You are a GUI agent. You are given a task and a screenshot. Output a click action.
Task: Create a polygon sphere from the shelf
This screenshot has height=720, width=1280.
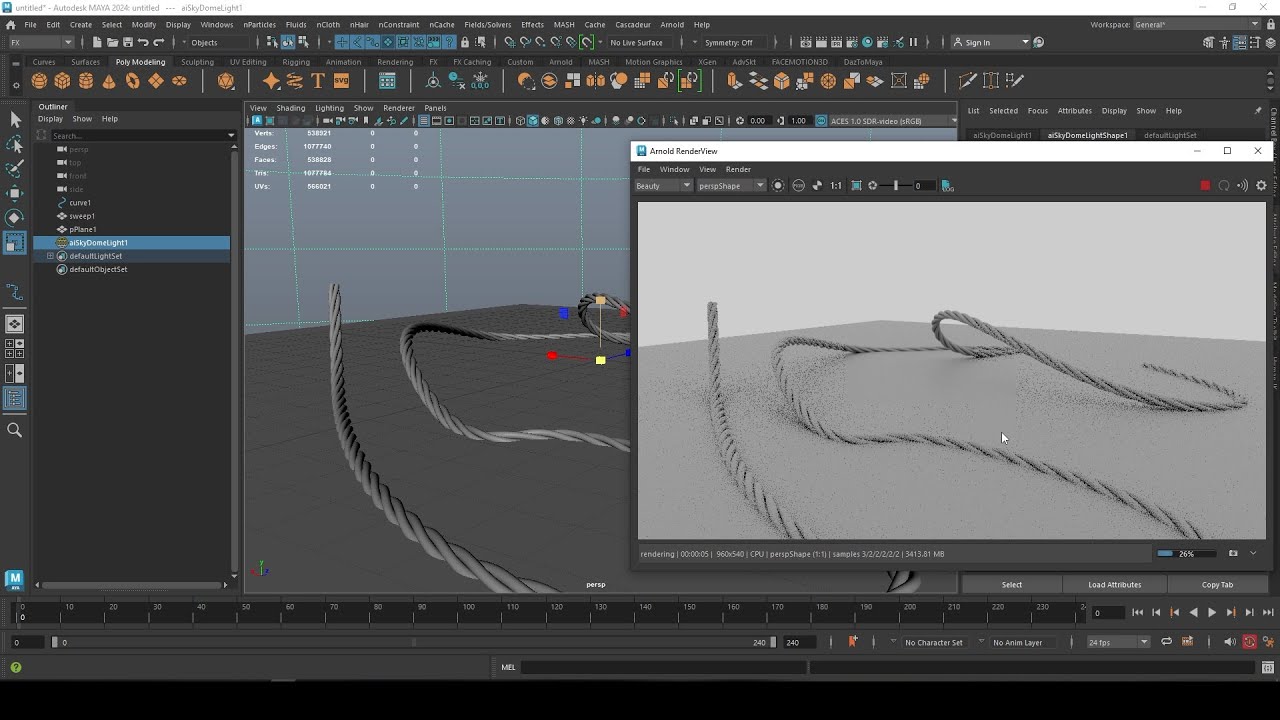tap(39, 81)
